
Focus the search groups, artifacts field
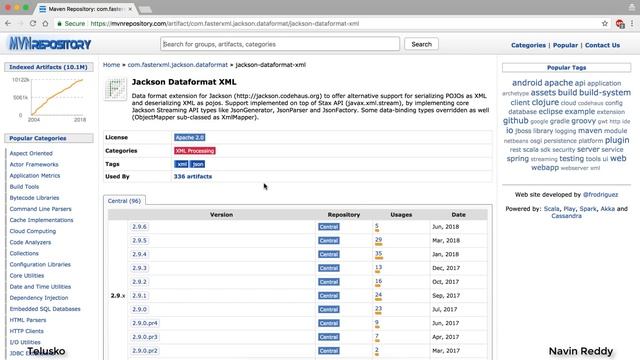tap(280, 44)
